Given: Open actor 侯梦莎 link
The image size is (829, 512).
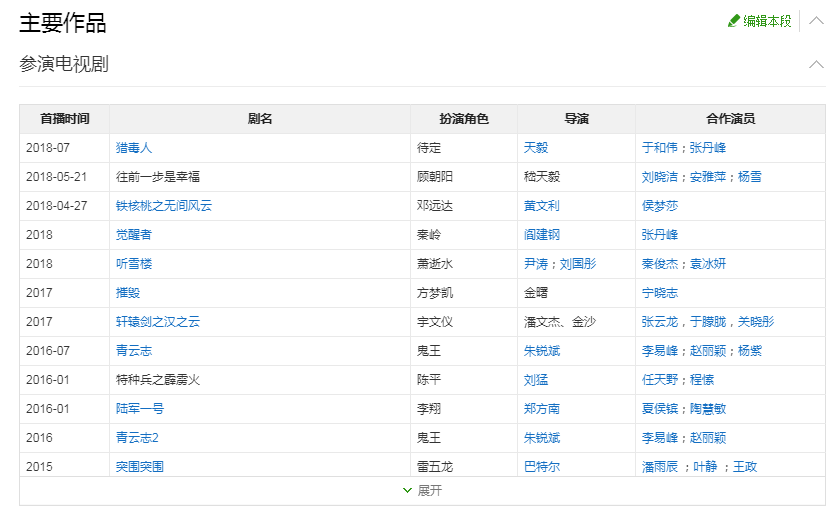Looking at the screenshot, I should tap(659, 206).
